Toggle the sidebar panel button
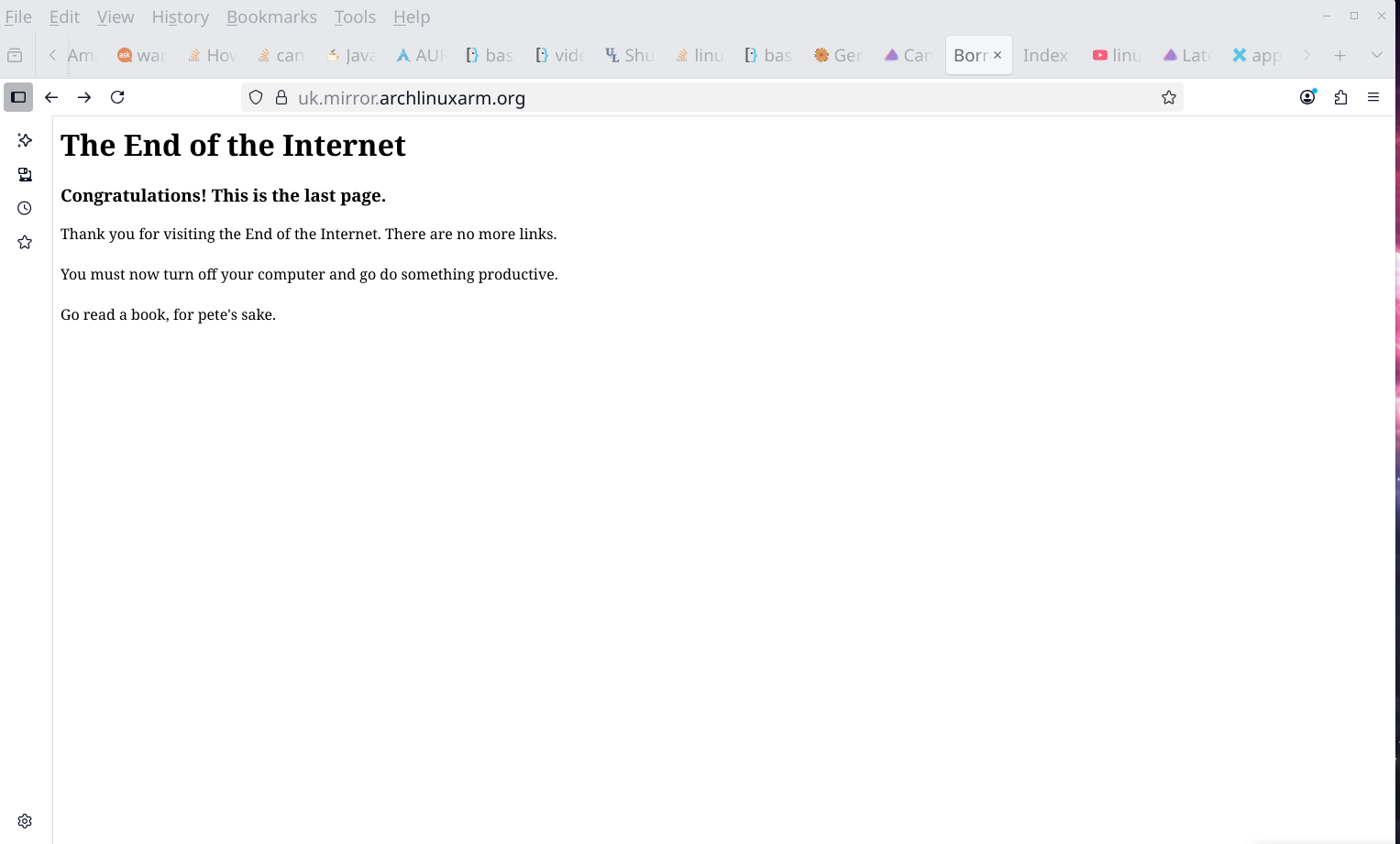This screenshot has height=844, width=1400. (18, 97)
